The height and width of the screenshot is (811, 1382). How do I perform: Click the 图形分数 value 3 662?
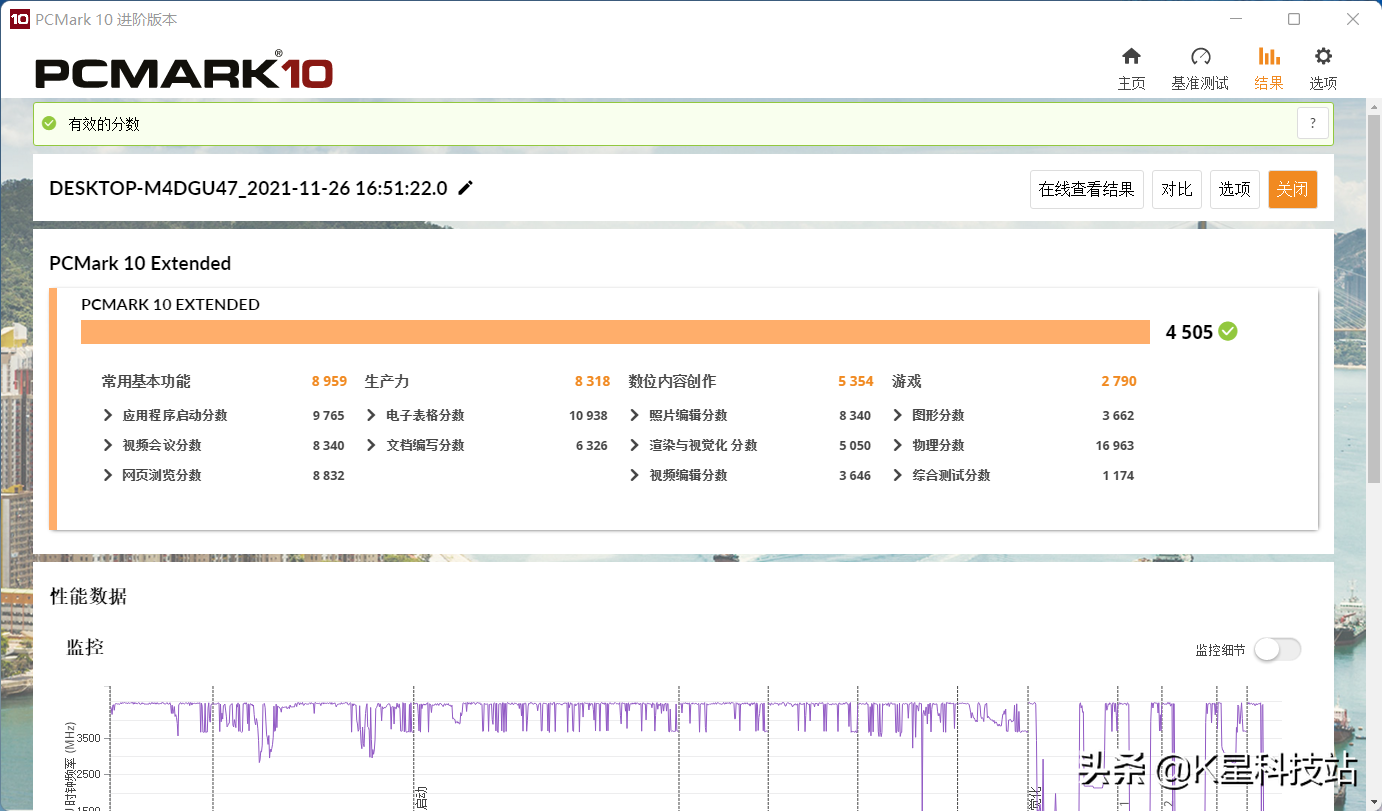(x=1118, y=415)
